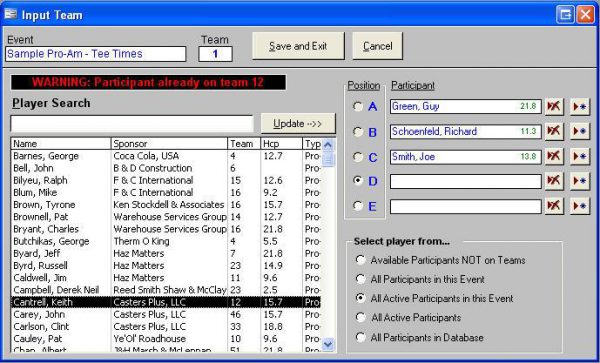Click the Event name field

[96, 54]
